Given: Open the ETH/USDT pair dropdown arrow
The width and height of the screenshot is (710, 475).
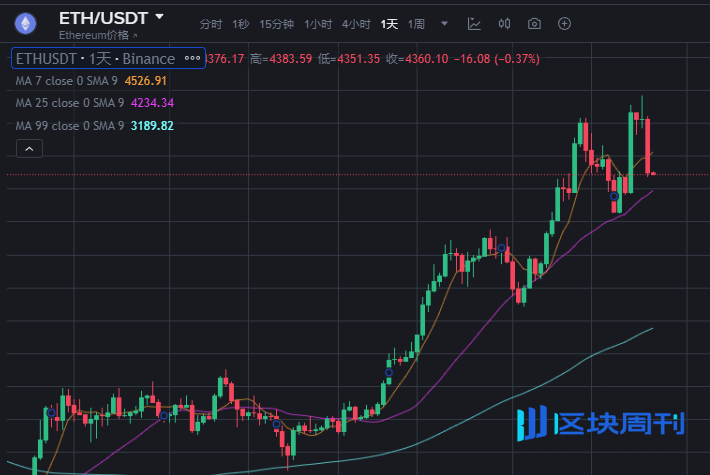Looking at the screenshot, I should coord(159,17).
